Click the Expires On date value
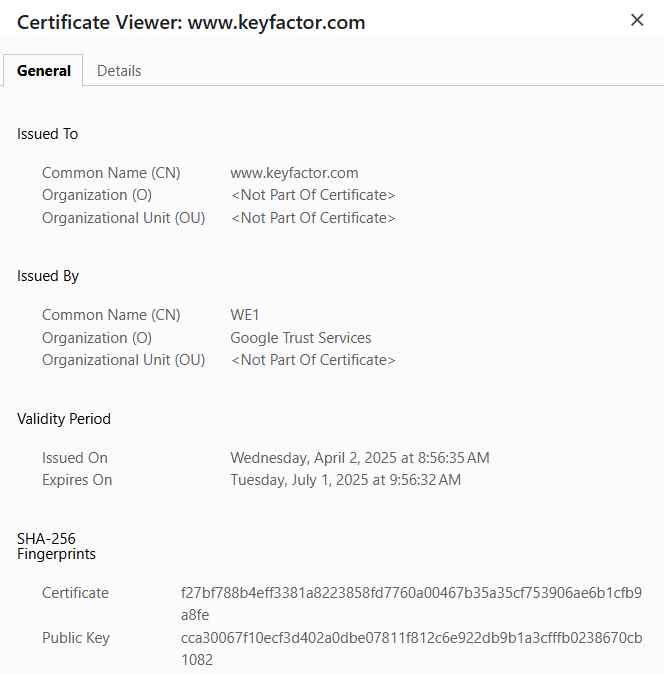 pyautogui.click(x=345, y=480)
